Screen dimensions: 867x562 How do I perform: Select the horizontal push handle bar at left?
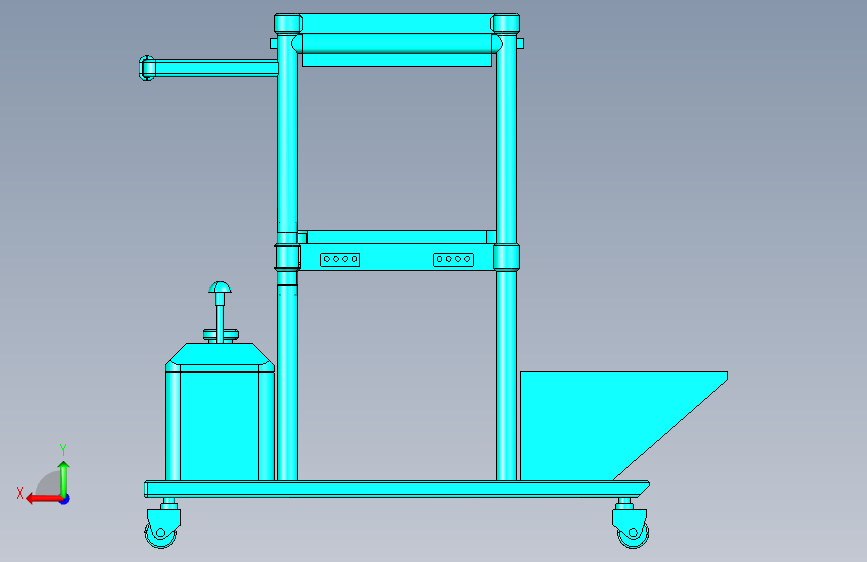tap(216, 67)
